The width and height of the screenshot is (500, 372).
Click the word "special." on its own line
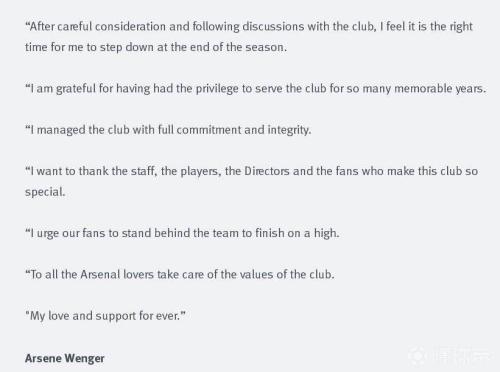click(x=45, y=192)
